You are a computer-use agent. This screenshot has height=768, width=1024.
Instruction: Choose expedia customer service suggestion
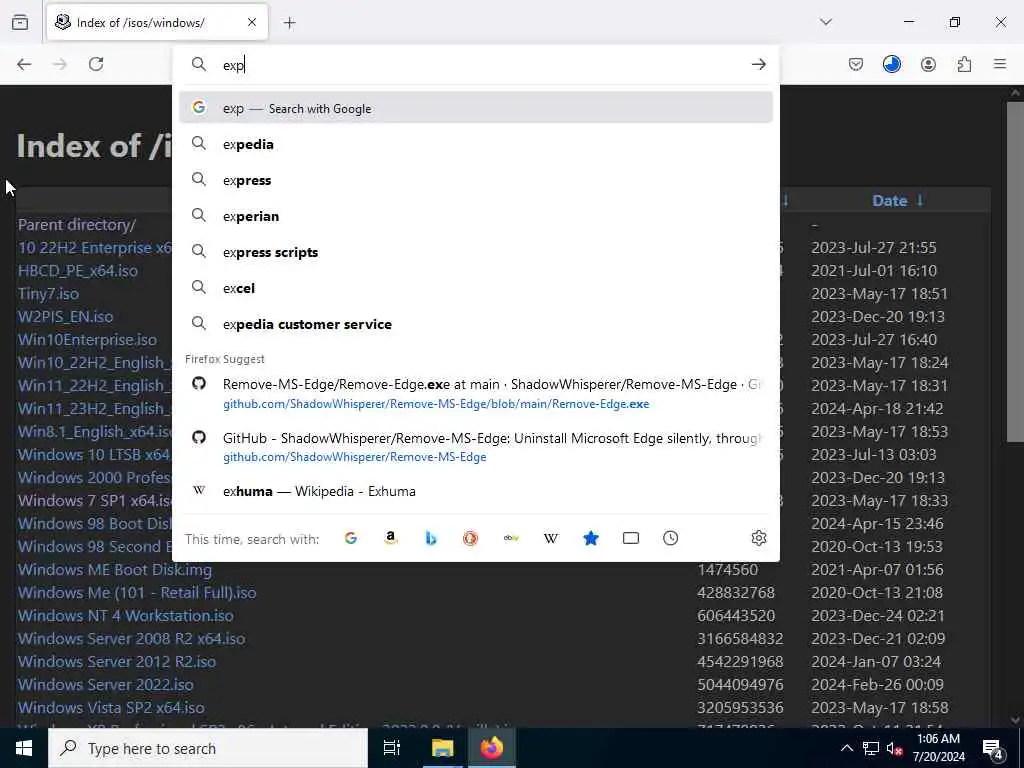(x=475, y=323)
